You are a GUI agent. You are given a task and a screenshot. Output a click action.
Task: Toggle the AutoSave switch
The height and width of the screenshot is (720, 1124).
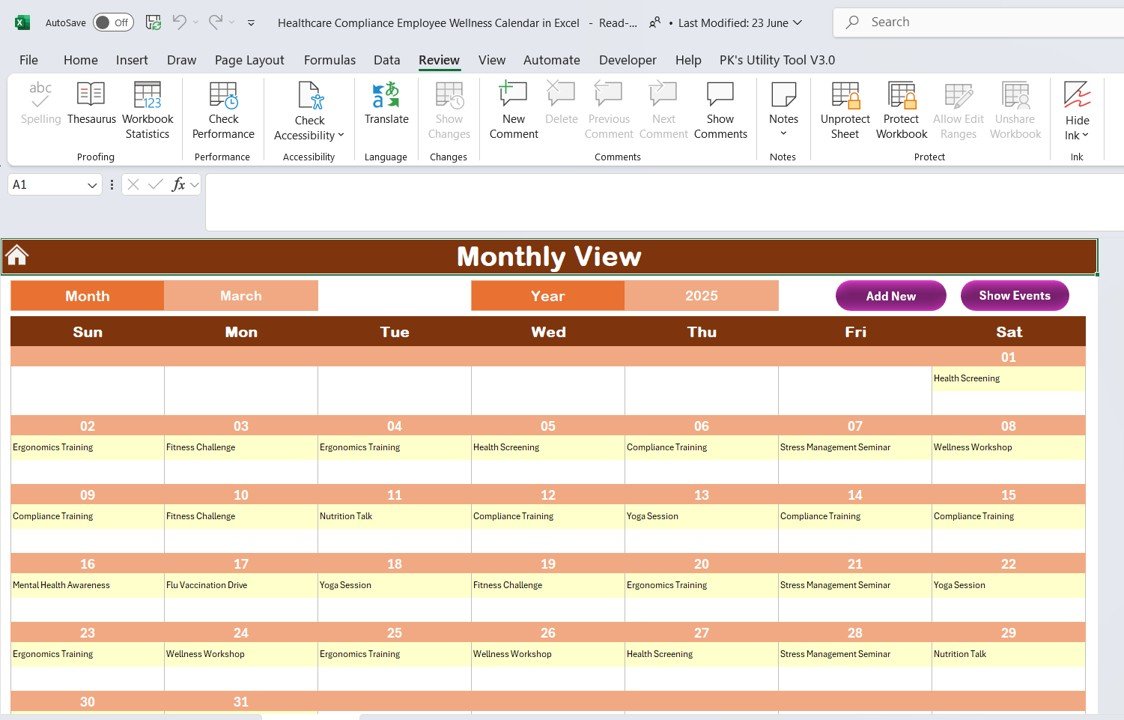(x=113, y=22)
